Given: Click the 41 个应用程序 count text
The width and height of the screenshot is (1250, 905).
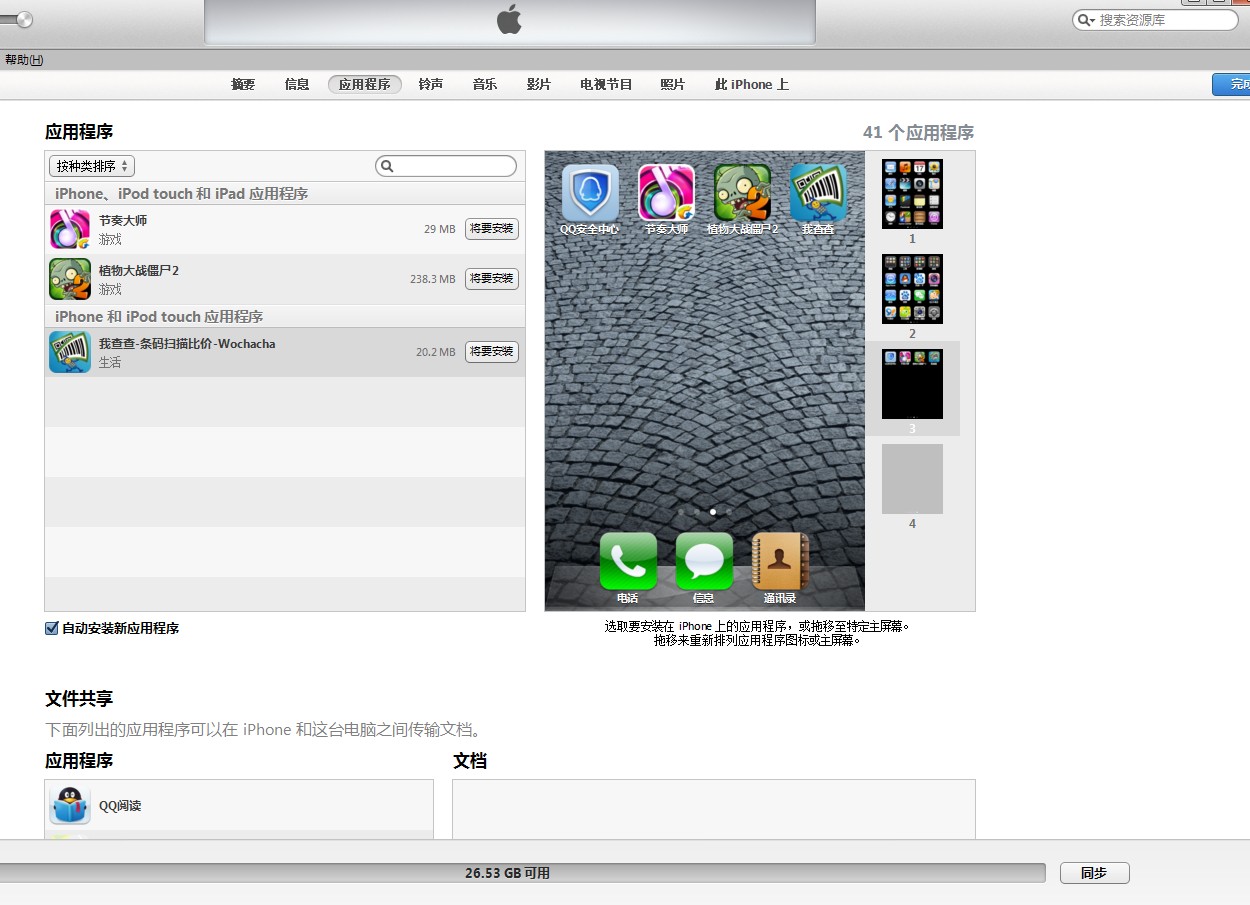Looking at the screenshot, I should [918, 132].
